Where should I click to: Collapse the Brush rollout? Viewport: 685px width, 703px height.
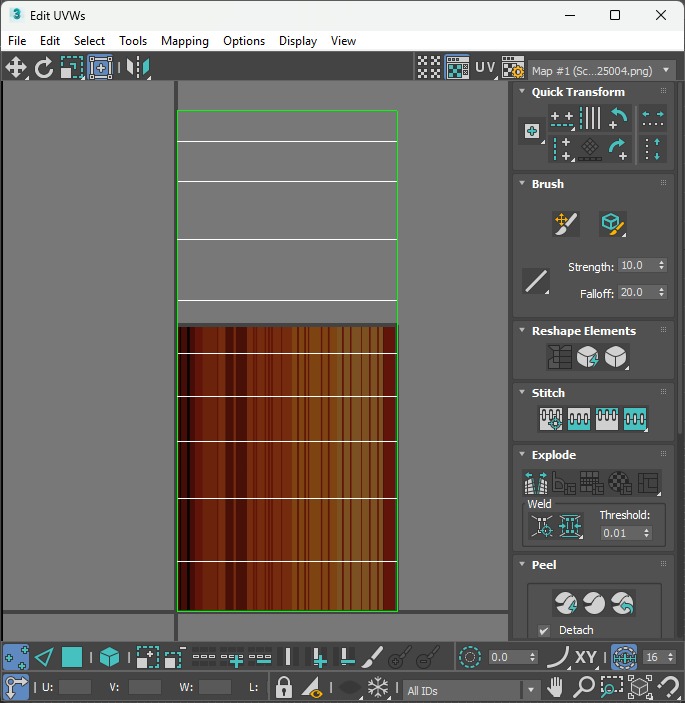tap(522, 183)
